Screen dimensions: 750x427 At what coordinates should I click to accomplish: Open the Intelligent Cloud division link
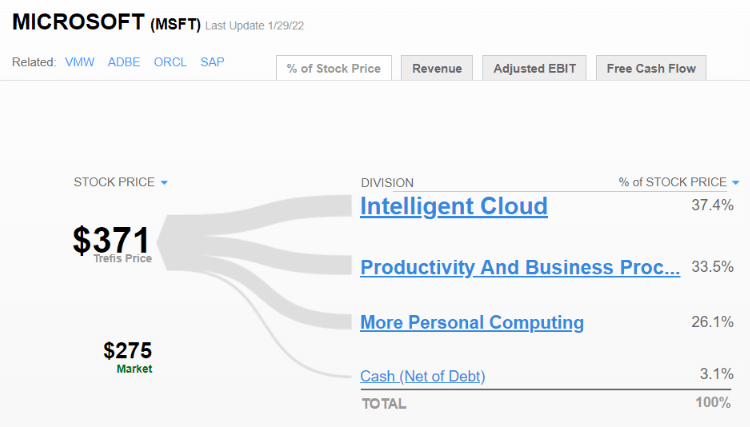454,206
